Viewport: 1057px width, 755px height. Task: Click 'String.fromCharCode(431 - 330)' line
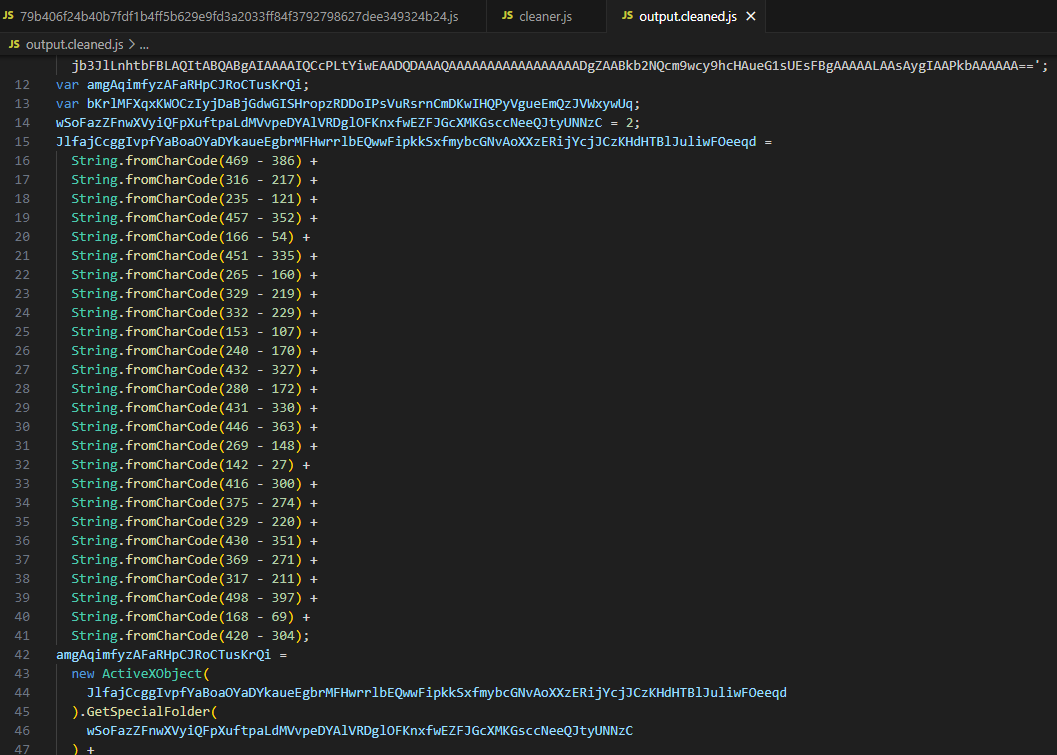point(194,407)
